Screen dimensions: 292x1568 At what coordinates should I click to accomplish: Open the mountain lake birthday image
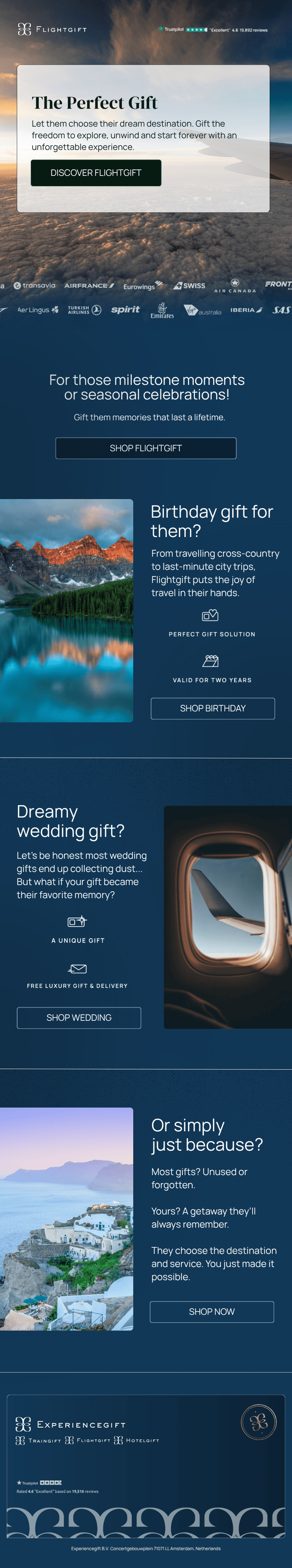click(66, 610)
